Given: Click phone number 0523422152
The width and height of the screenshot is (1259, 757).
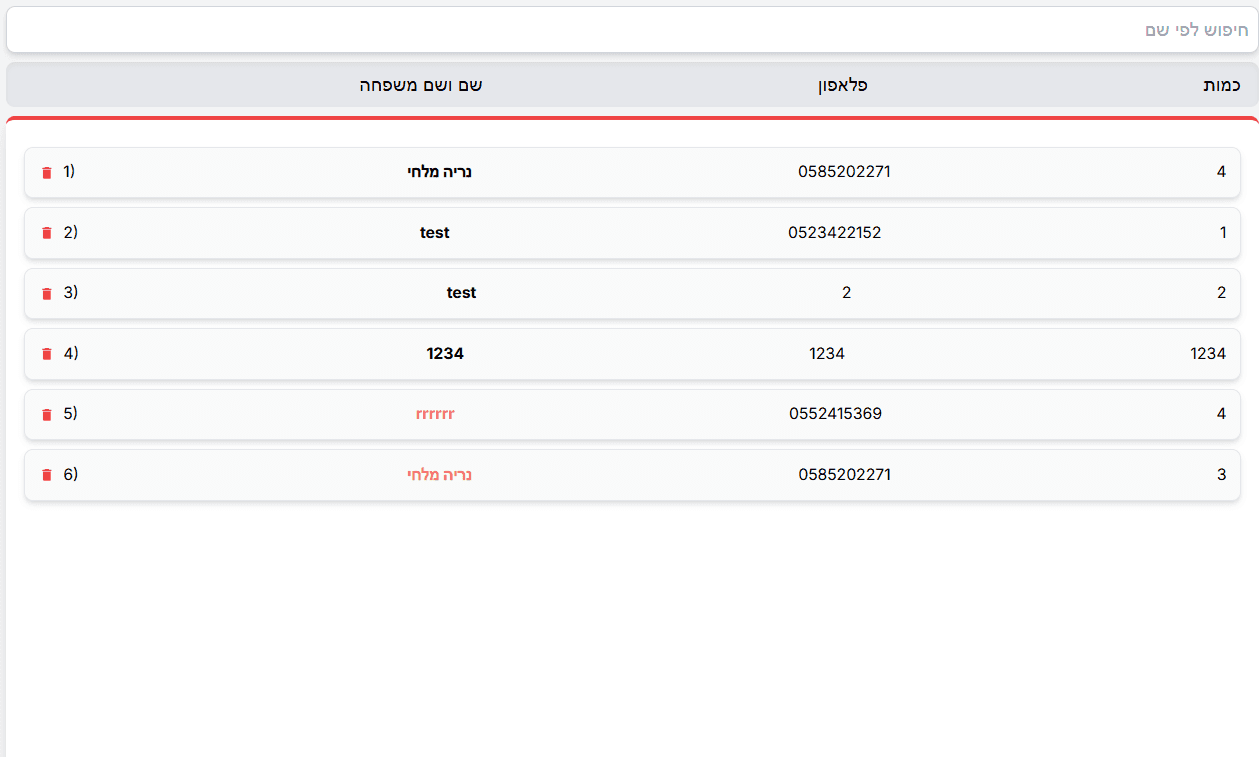Looking at the screenshot, I should [835, 232].
